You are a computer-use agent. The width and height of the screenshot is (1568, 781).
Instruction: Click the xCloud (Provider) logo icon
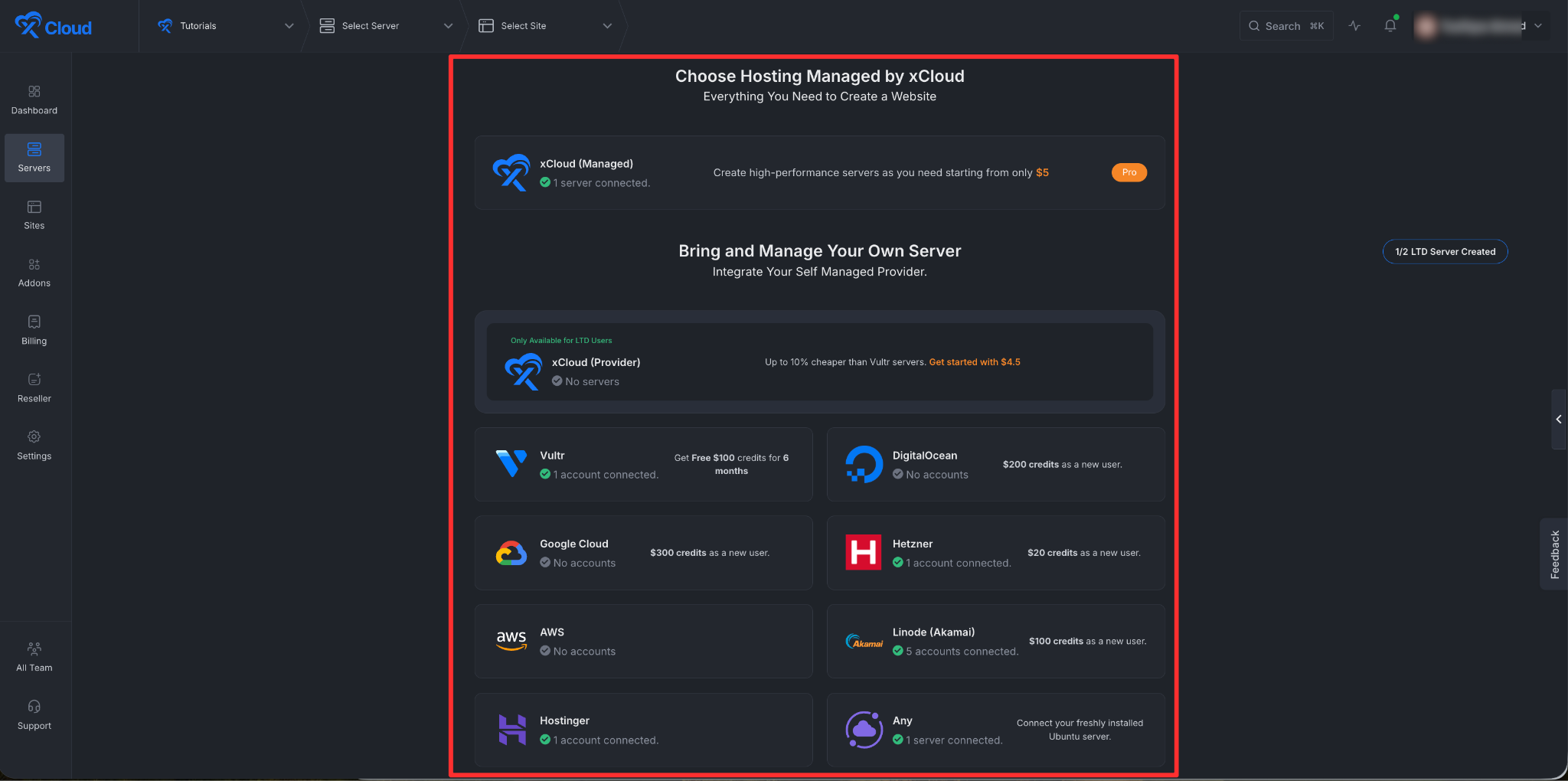[523, 371]
